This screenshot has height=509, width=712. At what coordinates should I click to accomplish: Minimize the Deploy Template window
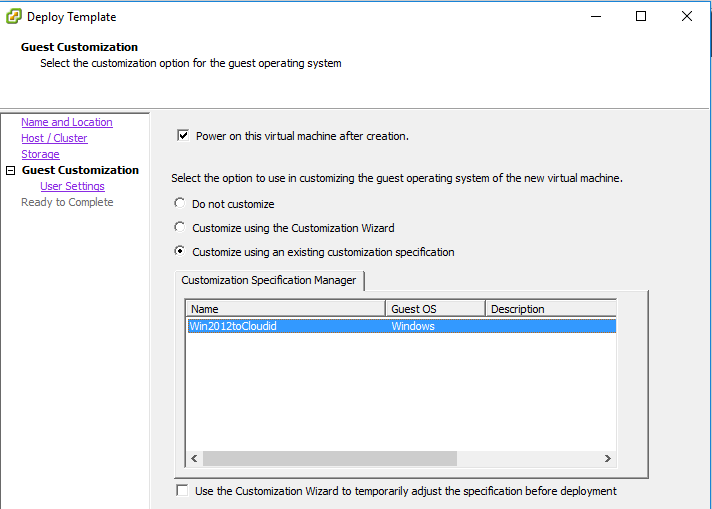(x=596, y=16)
